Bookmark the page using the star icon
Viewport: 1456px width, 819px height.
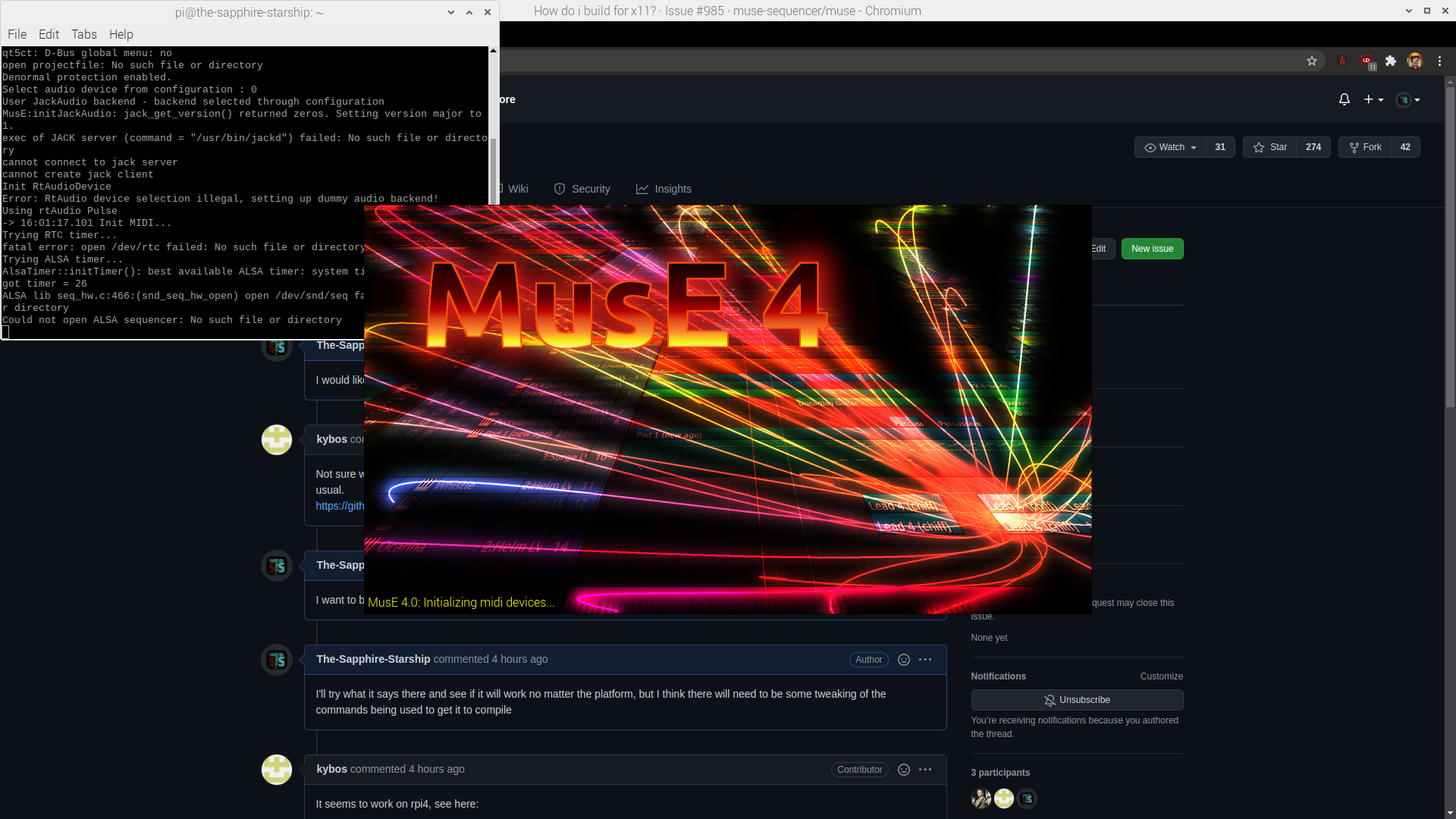(1313, 61)
